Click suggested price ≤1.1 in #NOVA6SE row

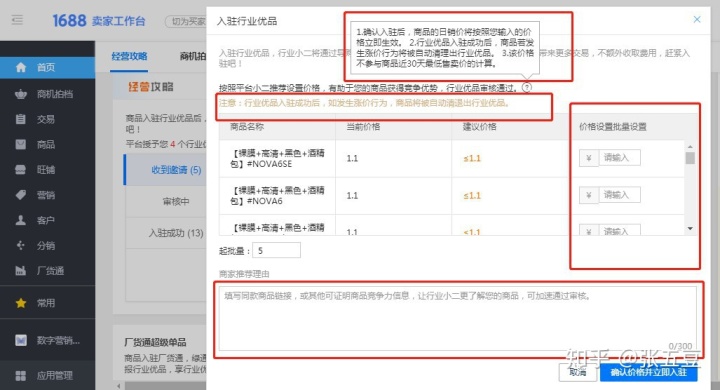(x=472, y=158)
